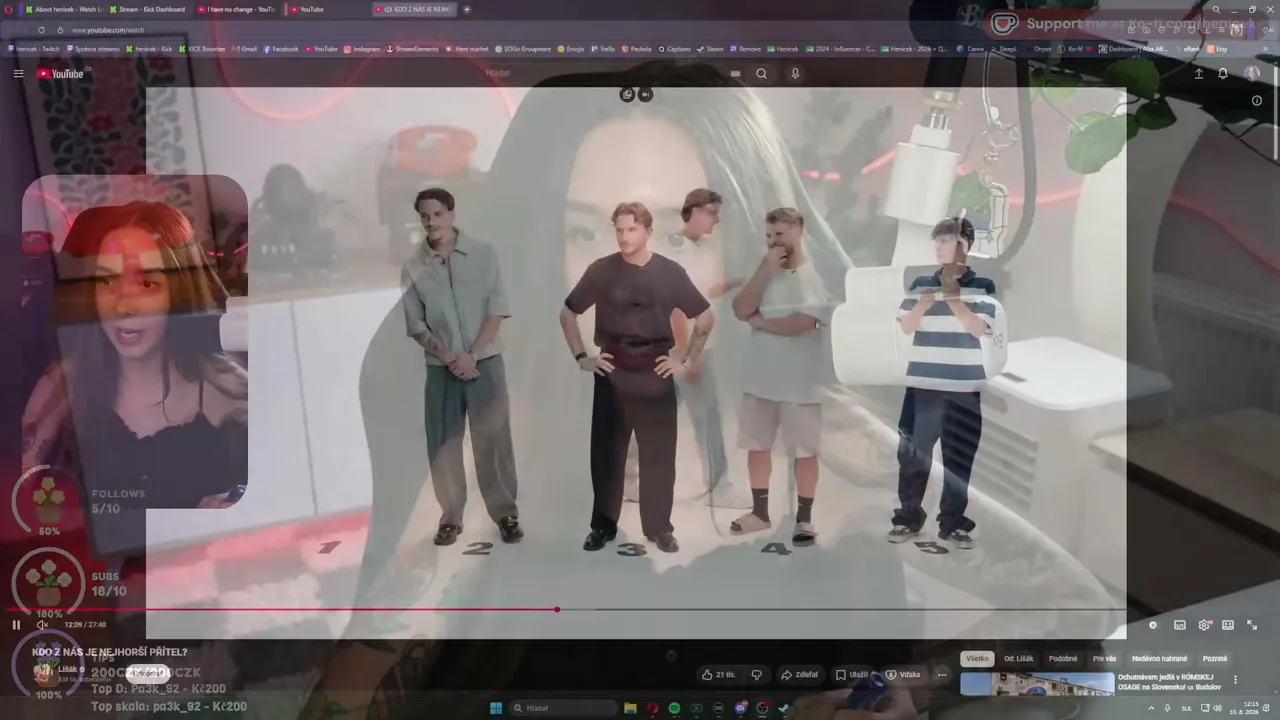Select the Všetko filter chip
The height and width of the screenshot is (720, 1280).
[977, 659]
